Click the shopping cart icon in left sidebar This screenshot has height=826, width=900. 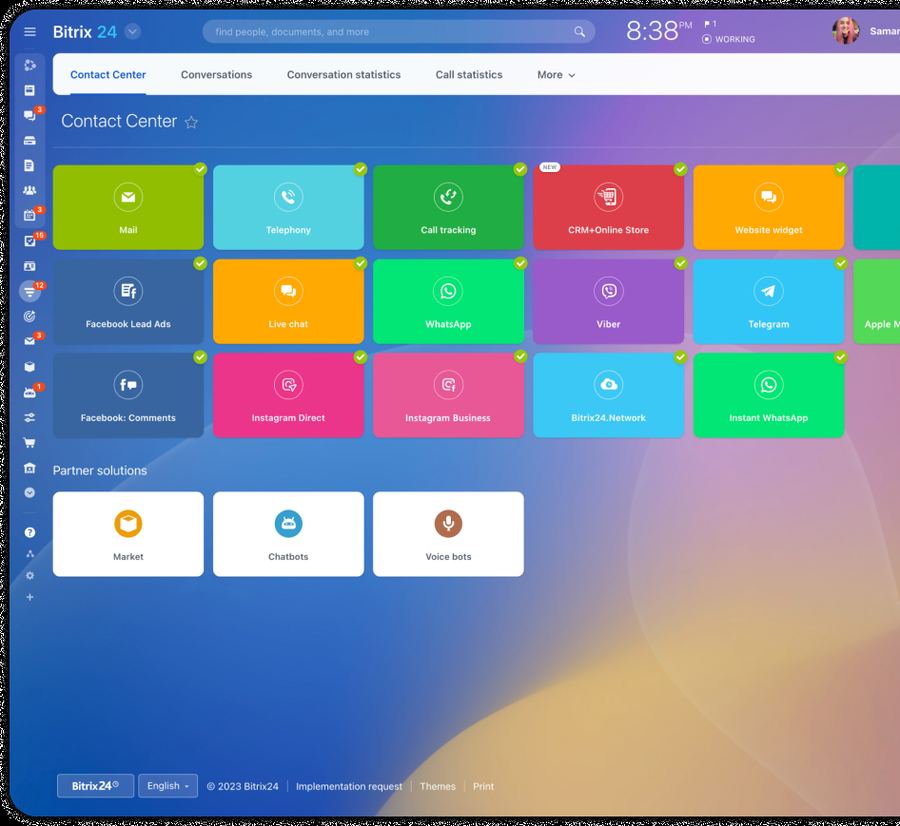[x=30, y=442]
